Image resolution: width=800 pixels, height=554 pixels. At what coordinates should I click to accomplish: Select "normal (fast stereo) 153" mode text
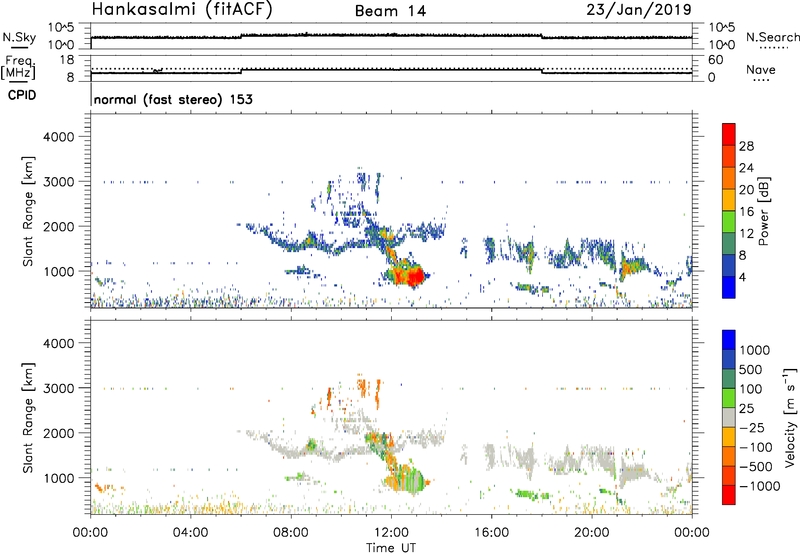(173, 99)
